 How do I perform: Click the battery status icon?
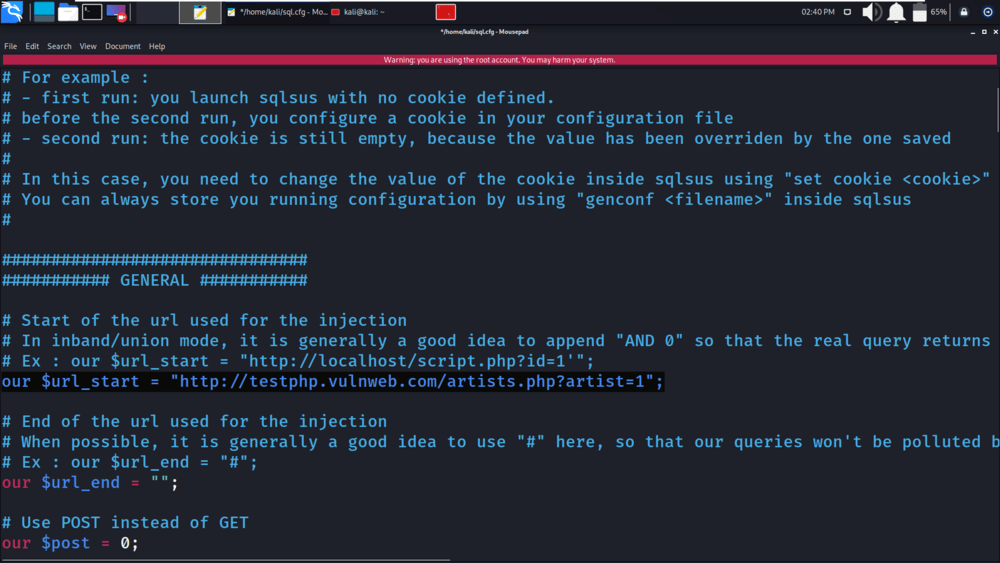coord(921,12)
